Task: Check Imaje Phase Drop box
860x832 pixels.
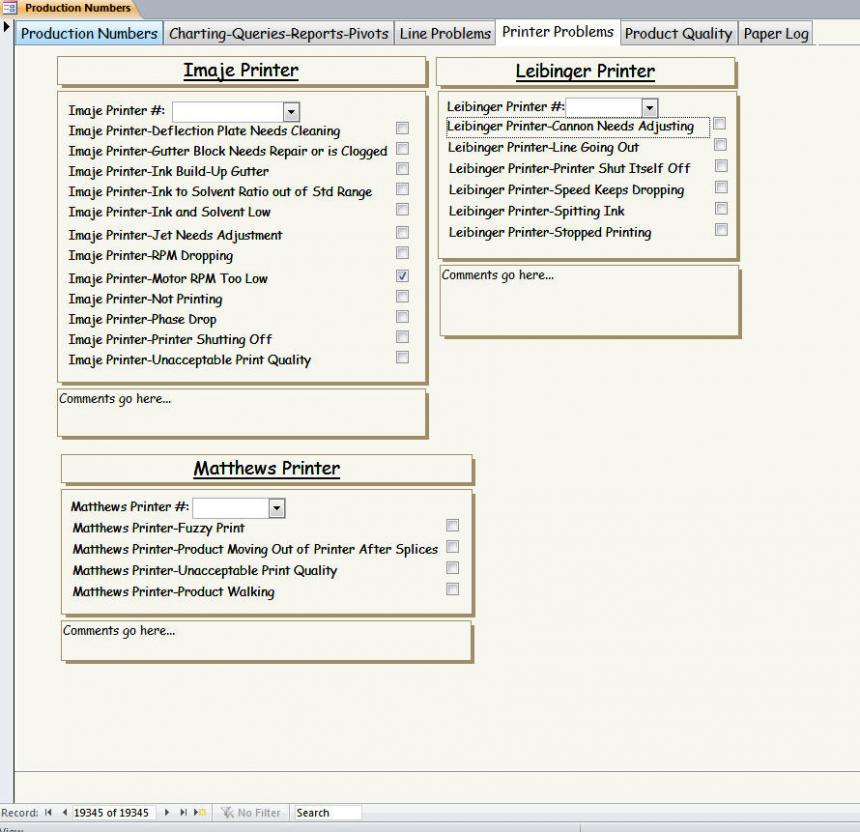Action: click(402, 316)
